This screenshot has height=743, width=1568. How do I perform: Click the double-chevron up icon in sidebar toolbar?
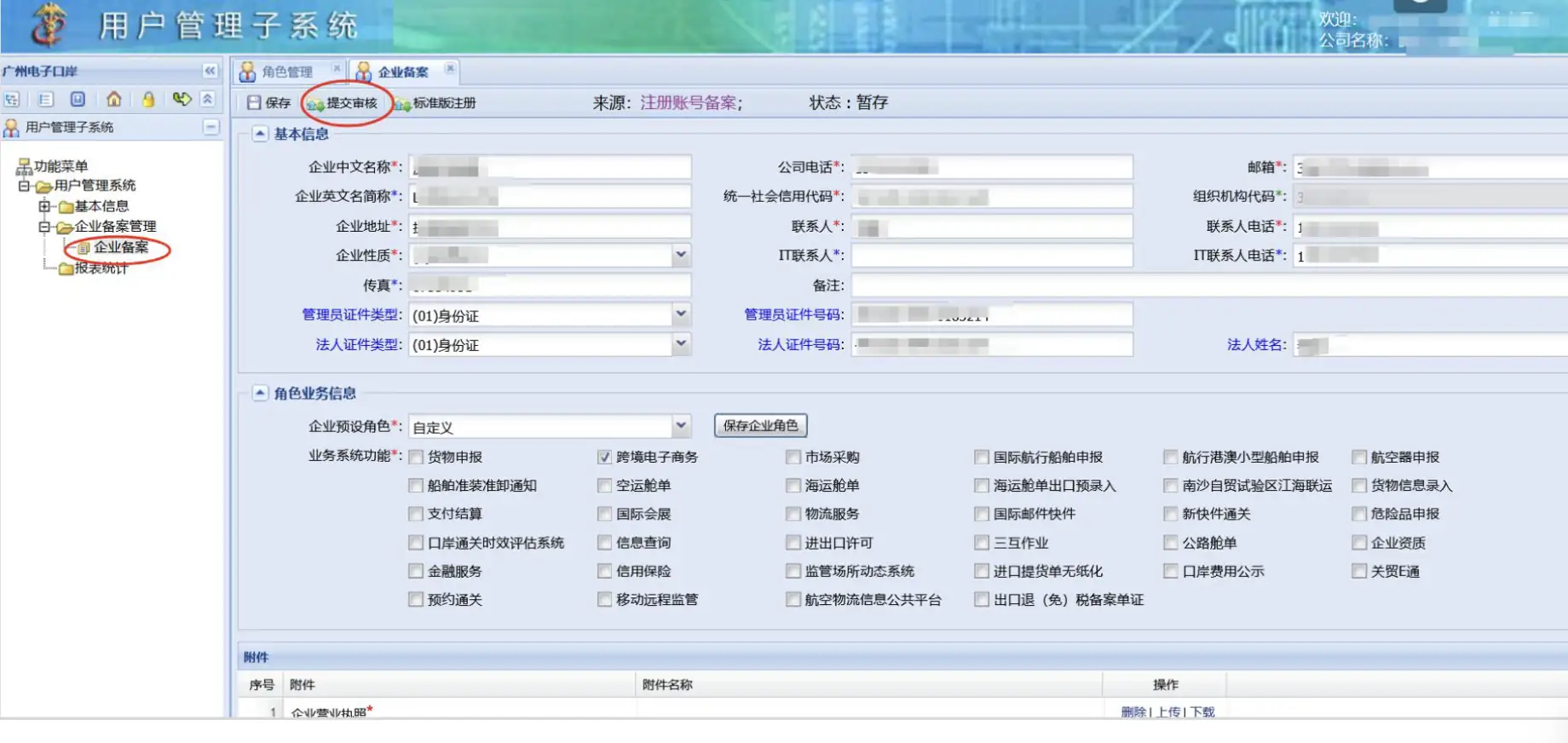coord(207,100)
